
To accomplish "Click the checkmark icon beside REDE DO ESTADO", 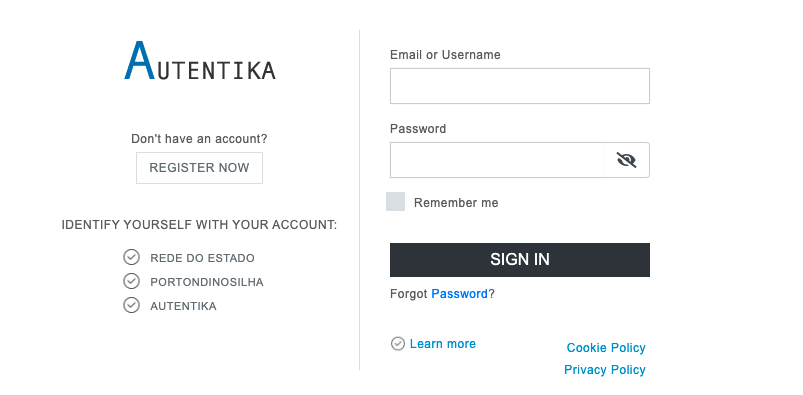I will click(x=132, y=257).
